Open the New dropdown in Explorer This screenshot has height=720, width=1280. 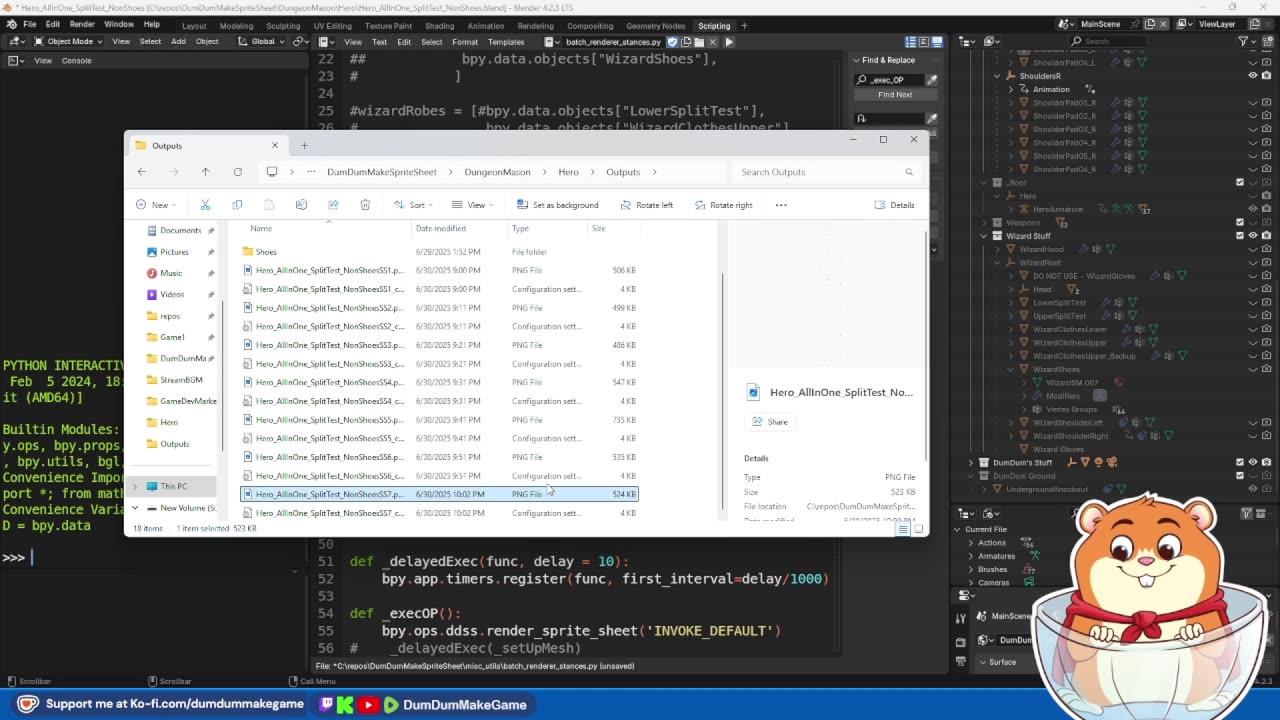tap(155, 205)
